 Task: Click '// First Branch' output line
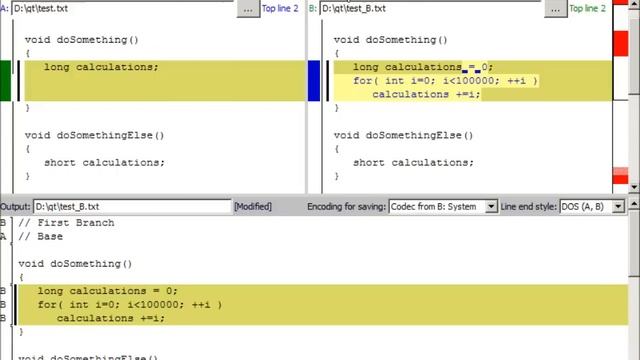pyautogui.click(x=66, y=223)
